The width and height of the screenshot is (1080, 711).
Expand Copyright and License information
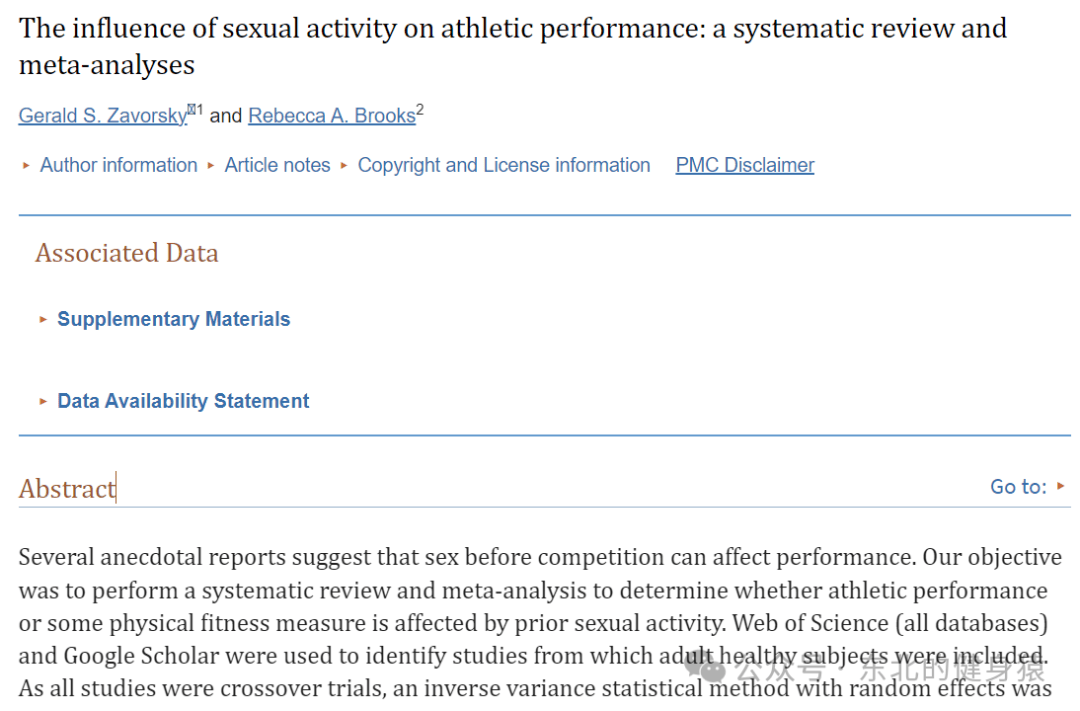point(503,165)
